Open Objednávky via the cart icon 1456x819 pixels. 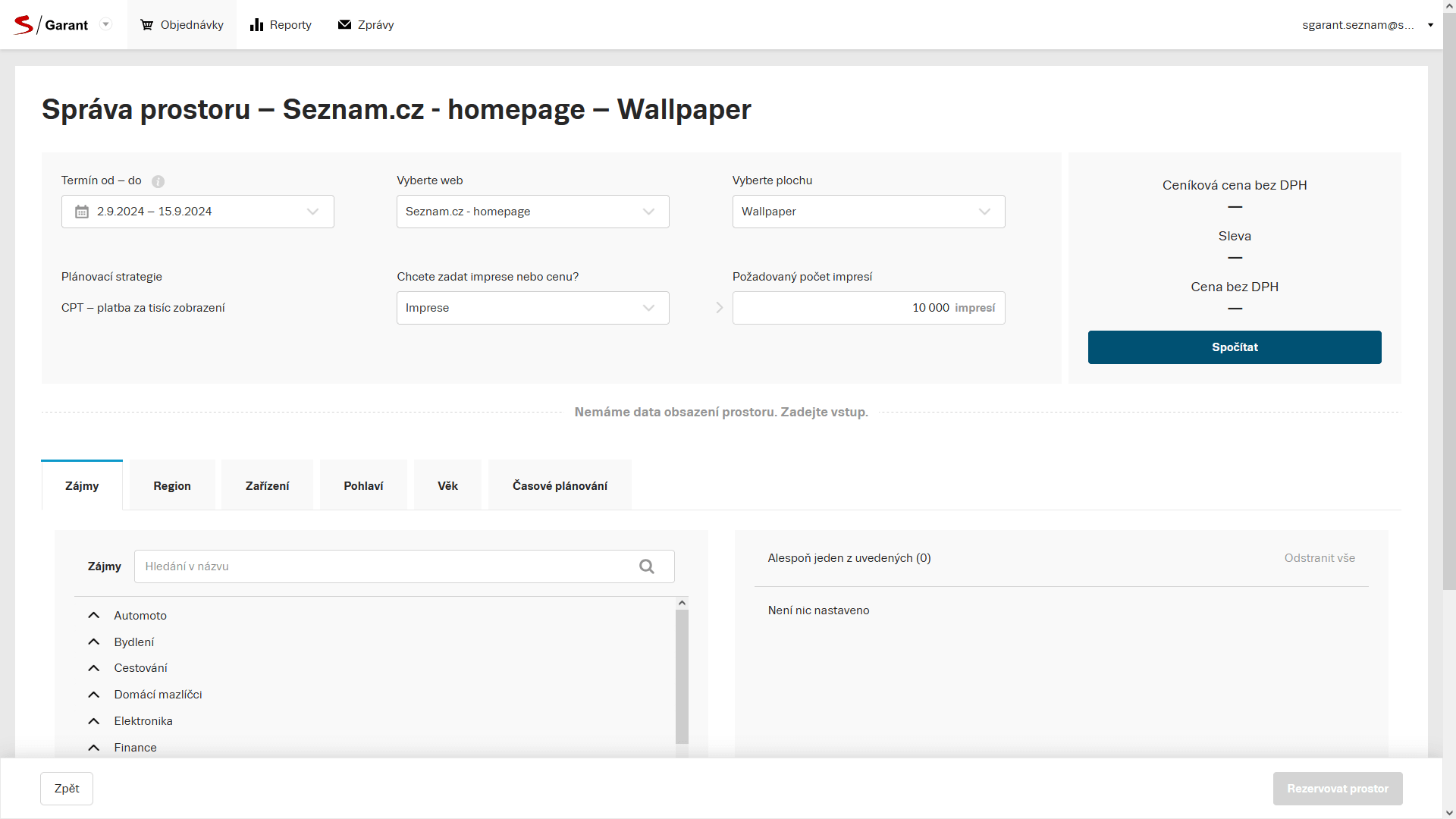tap(147, 25)
